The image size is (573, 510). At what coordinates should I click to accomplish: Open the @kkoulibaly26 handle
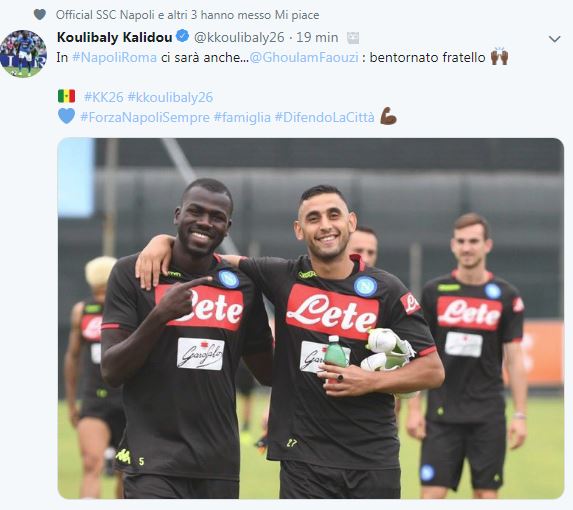[239, 38]
